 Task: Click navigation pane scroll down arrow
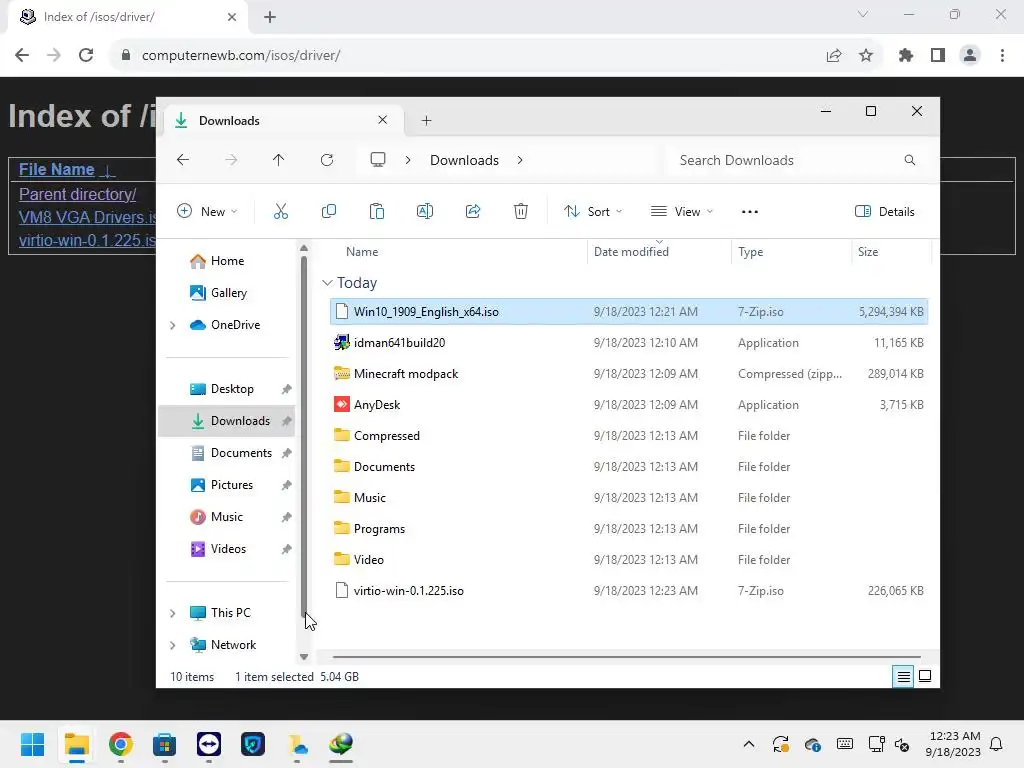click(304, 657)
